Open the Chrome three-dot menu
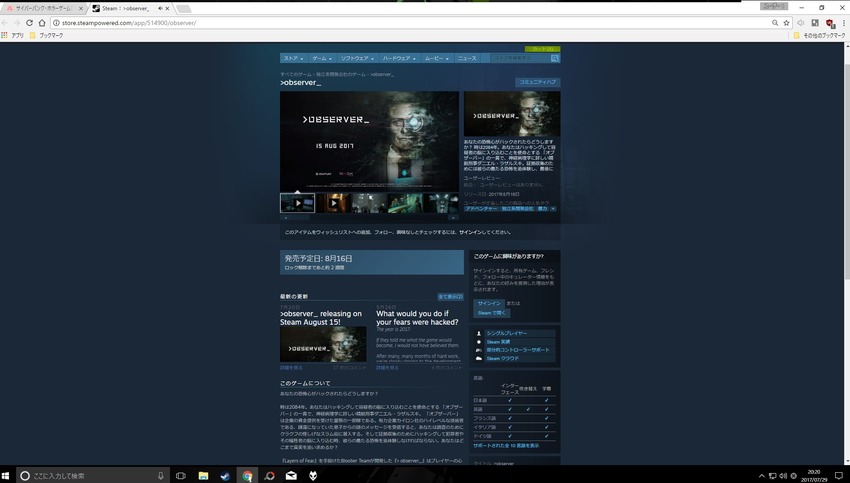The image size is (850, 483). [843, 23]
